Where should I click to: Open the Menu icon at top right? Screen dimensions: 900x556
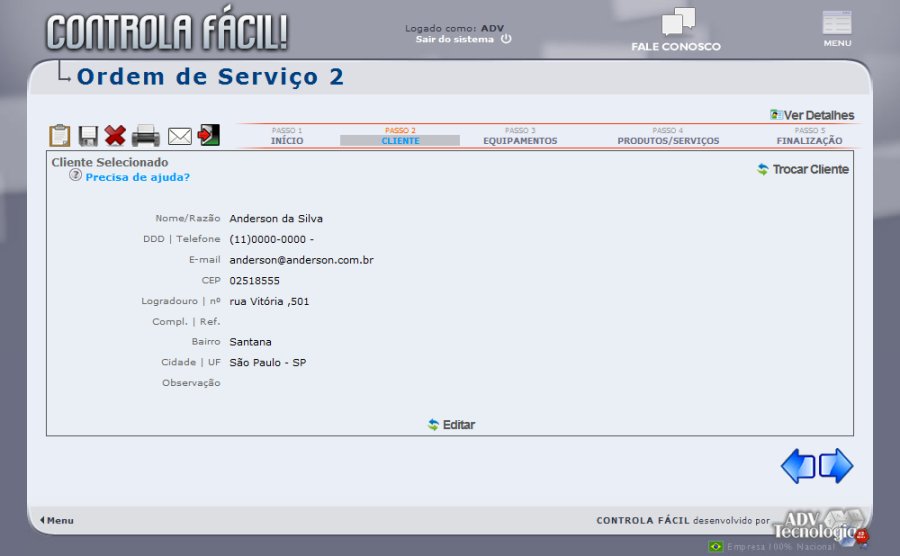pyautogui.click(x=837, y=29)
